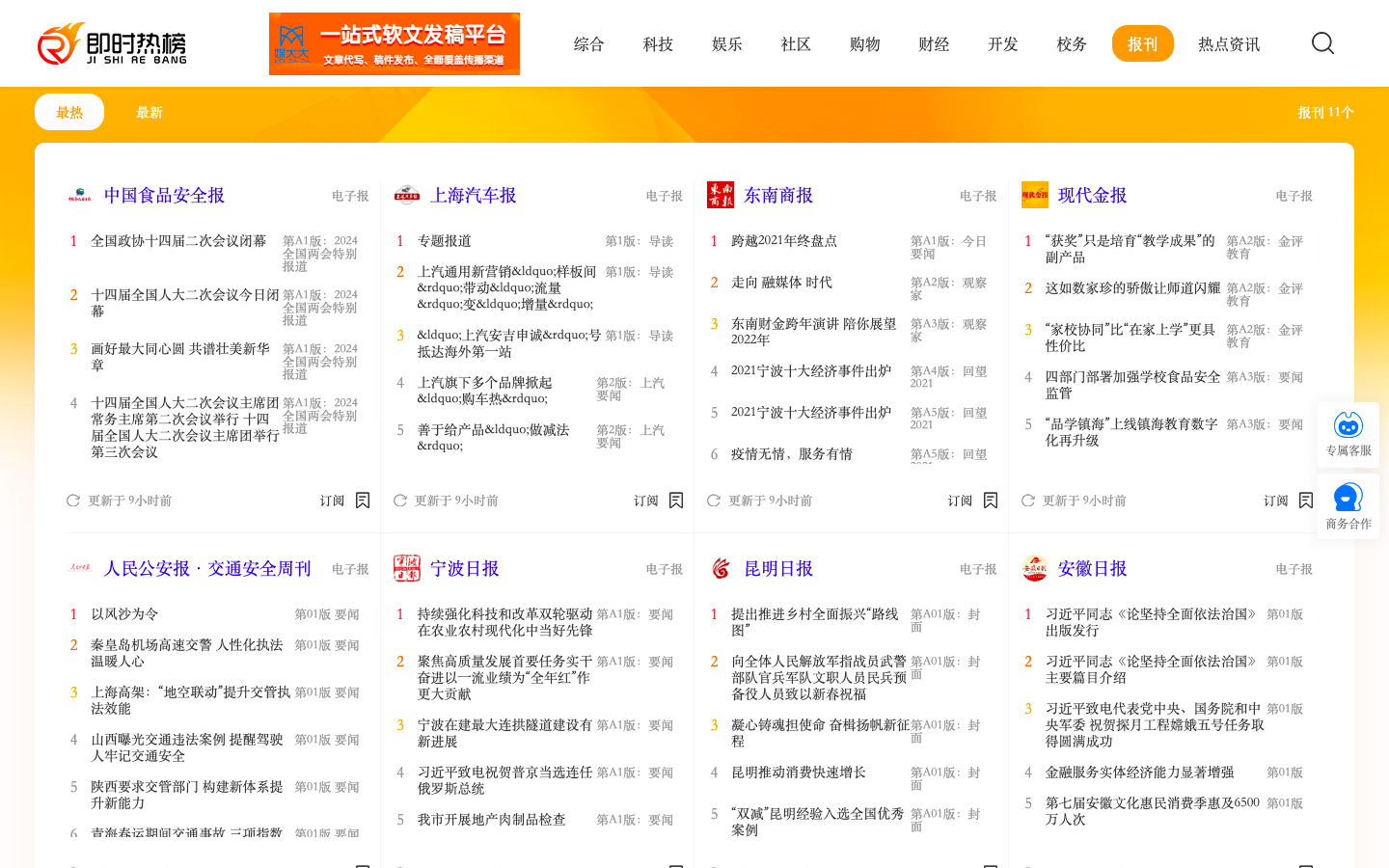Switch to the 综合 category

point(589,43)
